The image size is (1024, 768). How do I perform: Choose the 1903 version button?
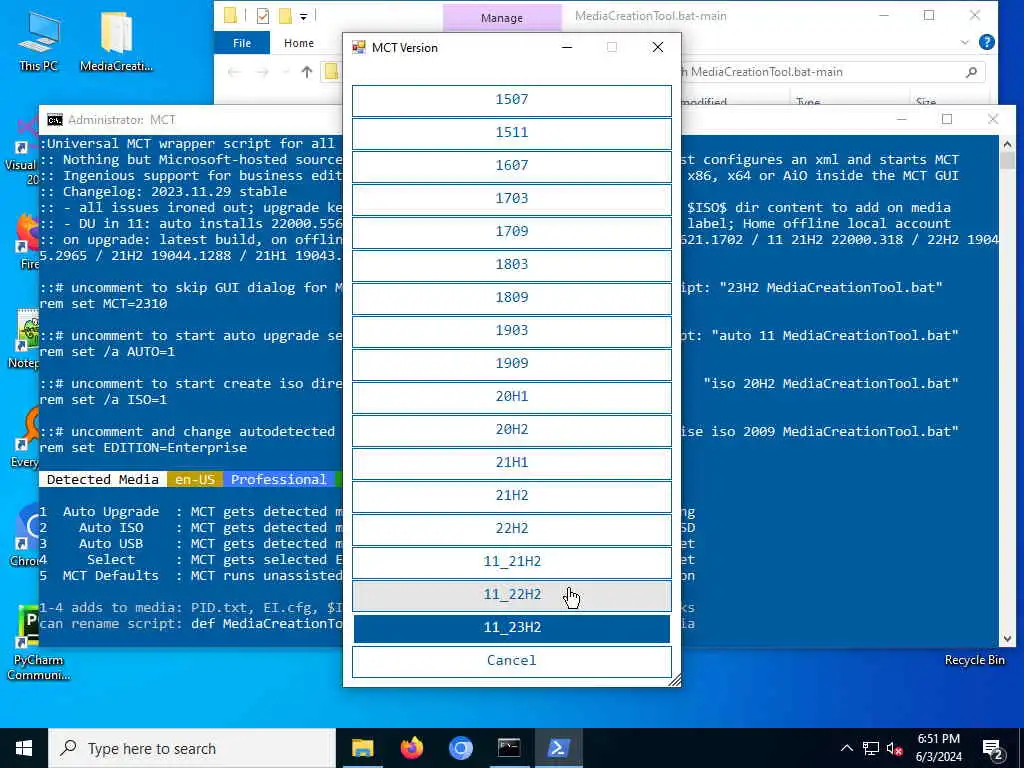[x=511, y=330]
